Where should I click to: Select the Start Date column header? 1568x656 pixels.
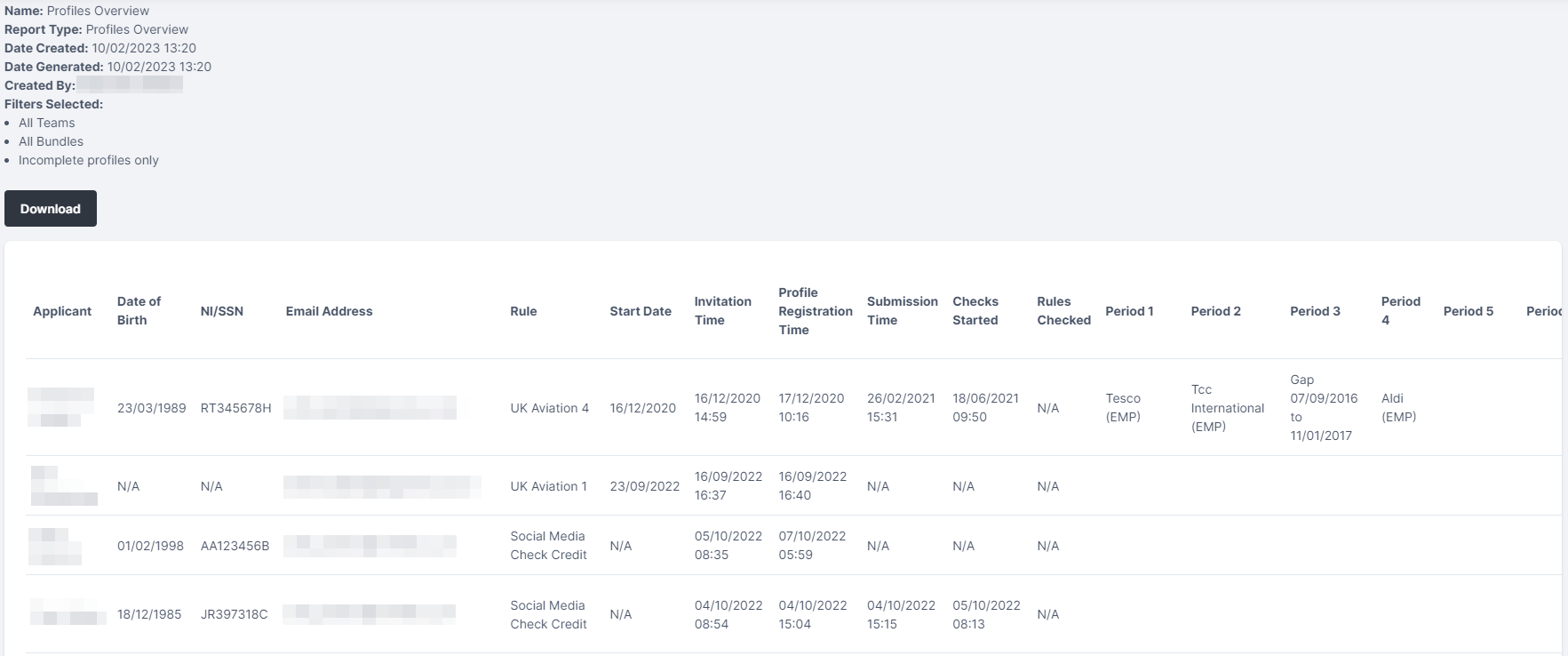pyautogui.click(x=641, y=311)
